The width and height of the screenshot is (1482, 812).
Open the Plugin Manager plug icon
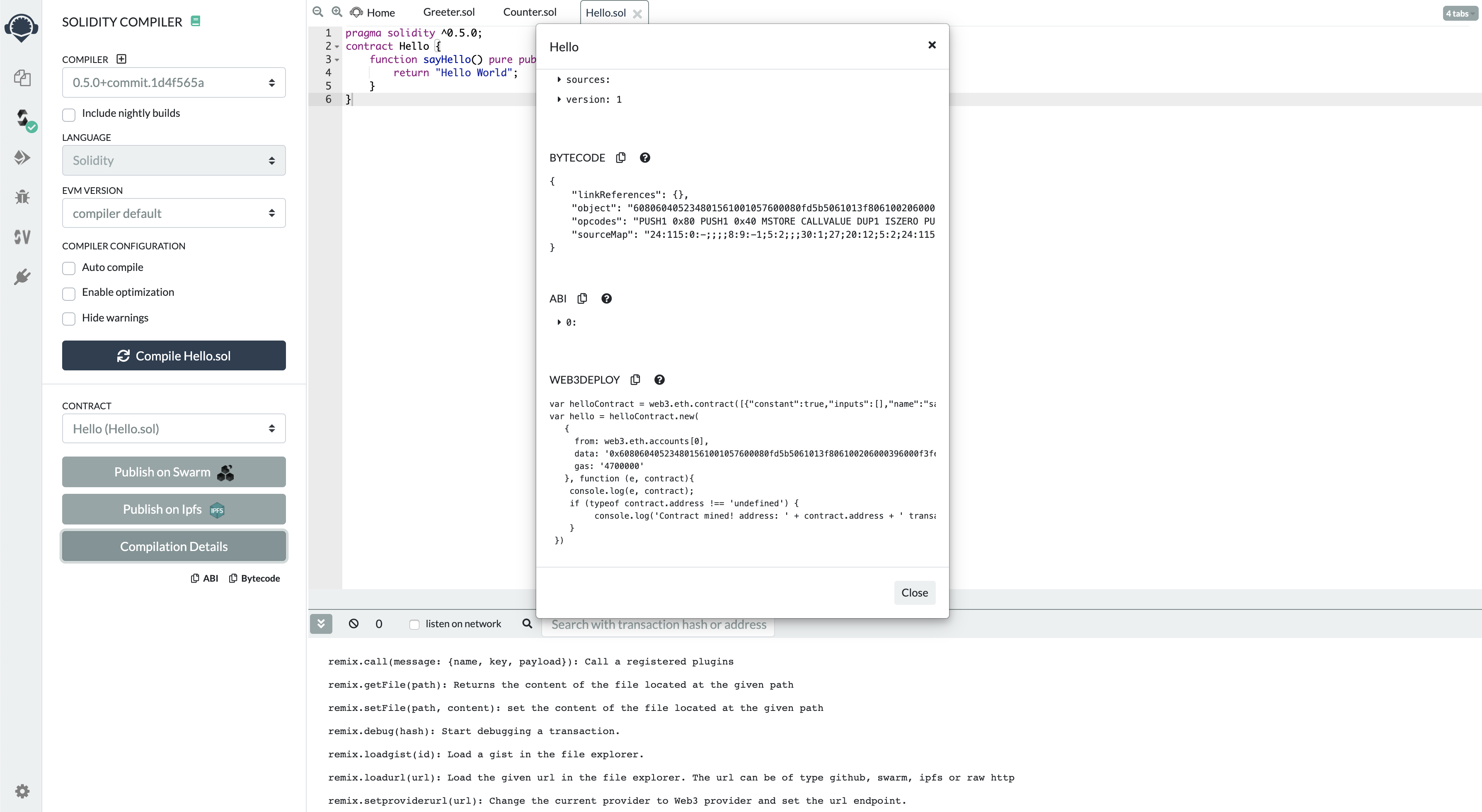pos(22,277)
